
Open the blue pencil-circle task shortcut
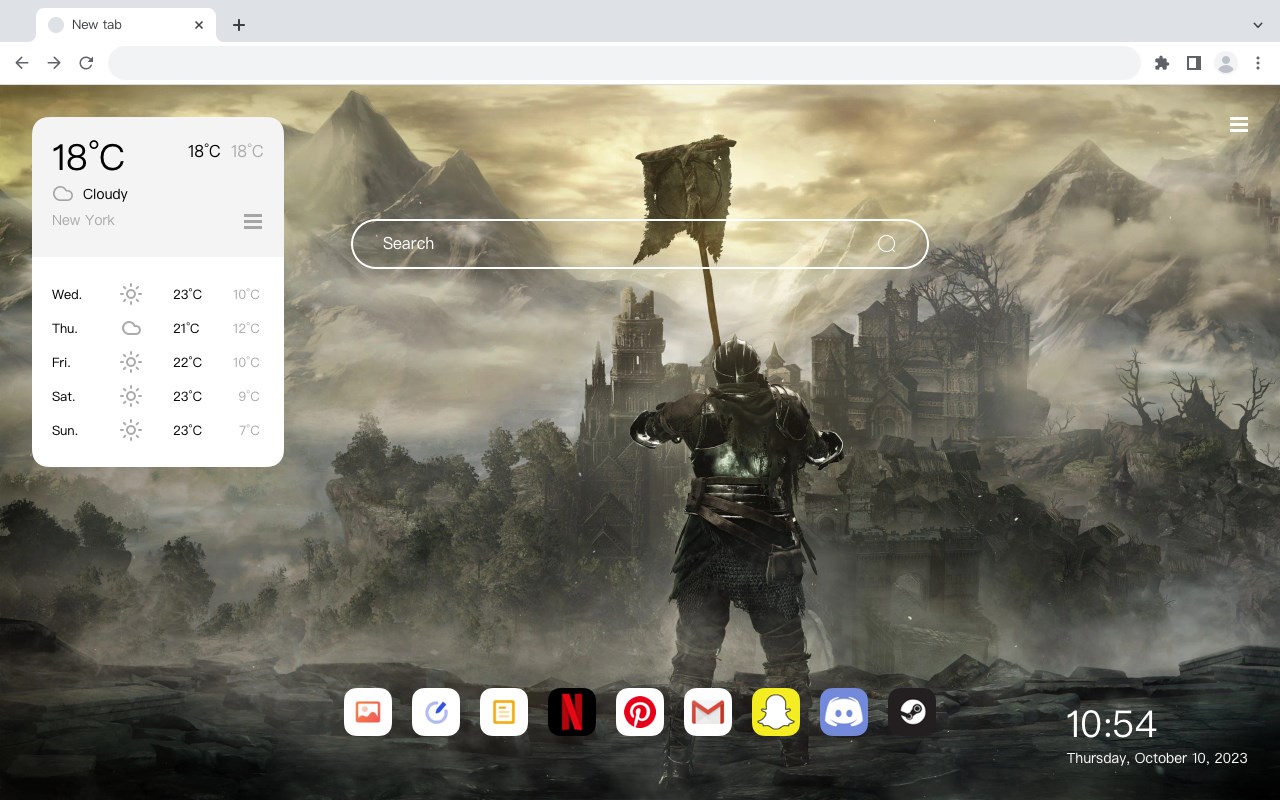coord(436,712)
